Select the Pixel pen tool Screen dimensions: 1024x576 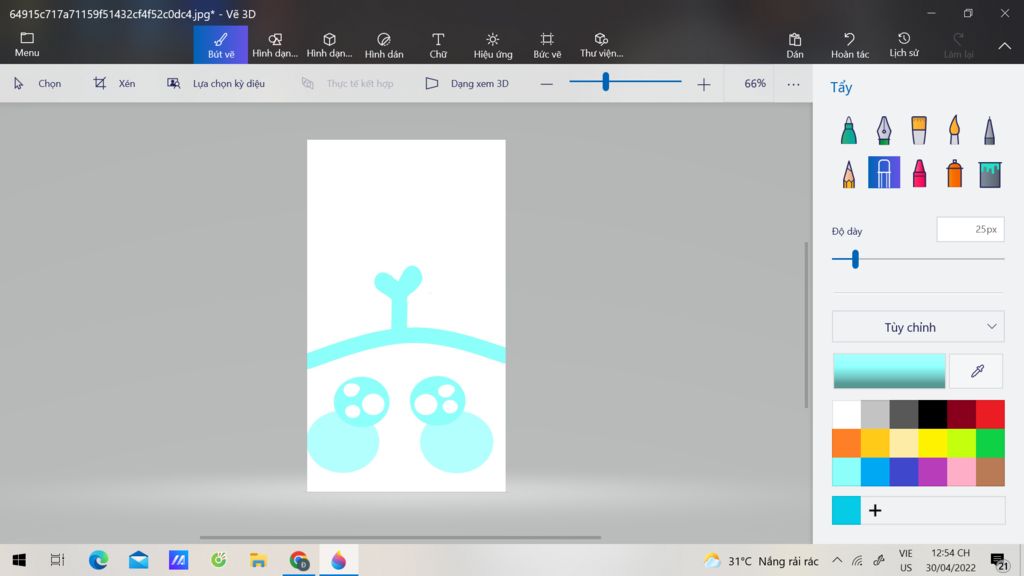coord(989,130)
